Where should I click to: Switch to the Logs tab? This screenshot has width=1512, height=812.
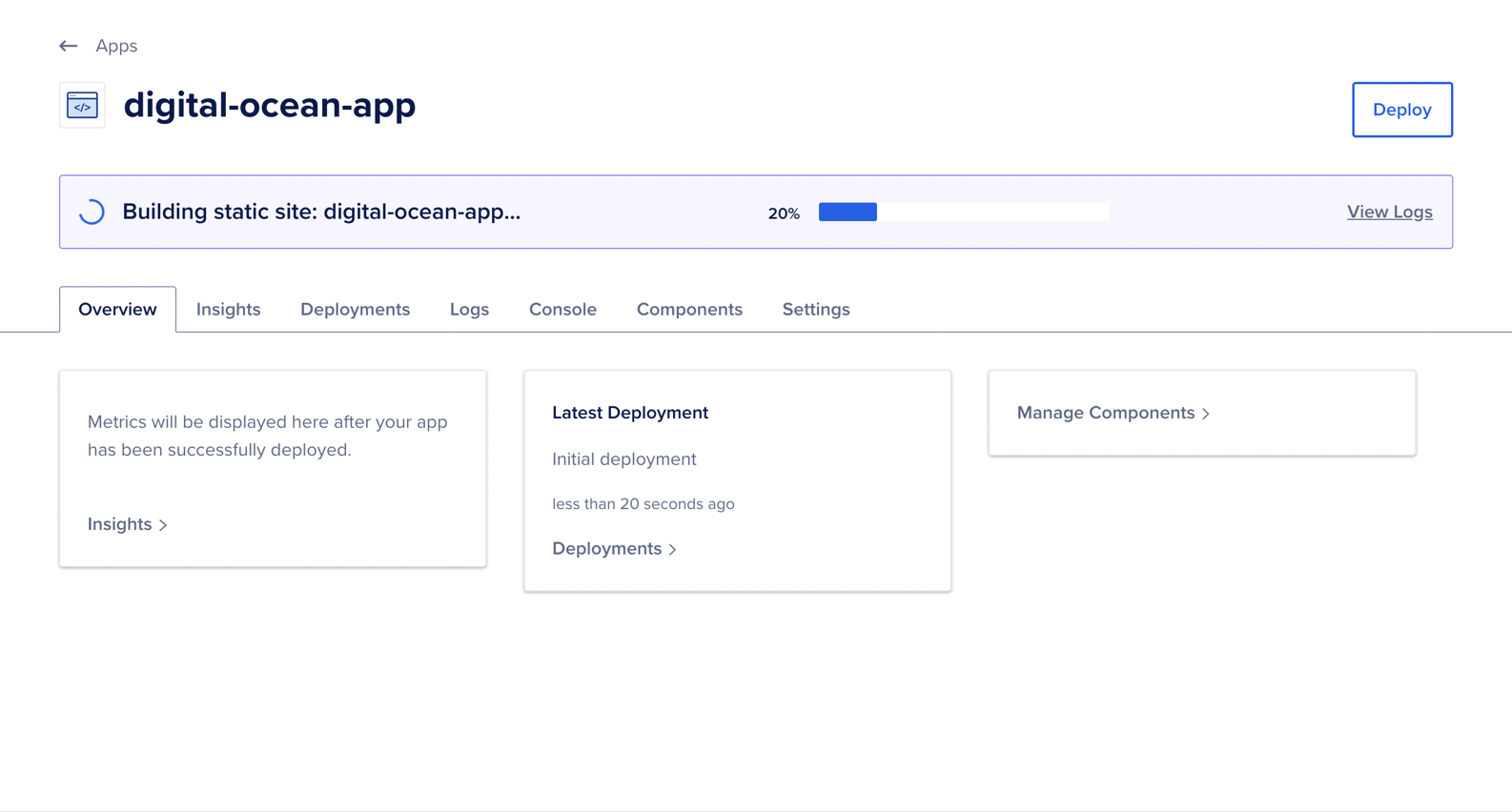(469, 309)
